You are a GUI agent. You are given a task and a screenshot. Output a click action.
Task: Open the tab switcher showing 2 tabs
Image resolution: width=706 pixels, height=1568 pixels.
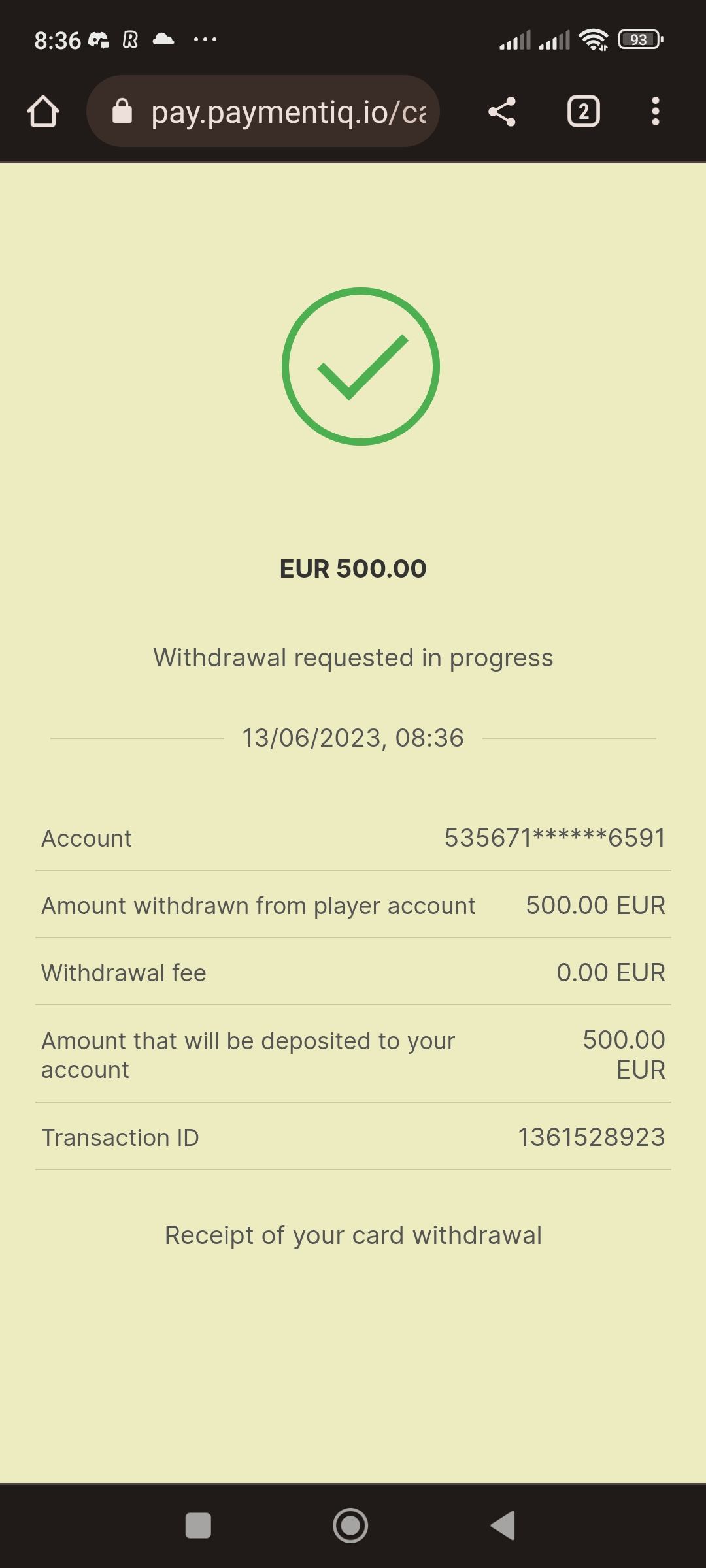pyautogui.click(x=583, y=112)
